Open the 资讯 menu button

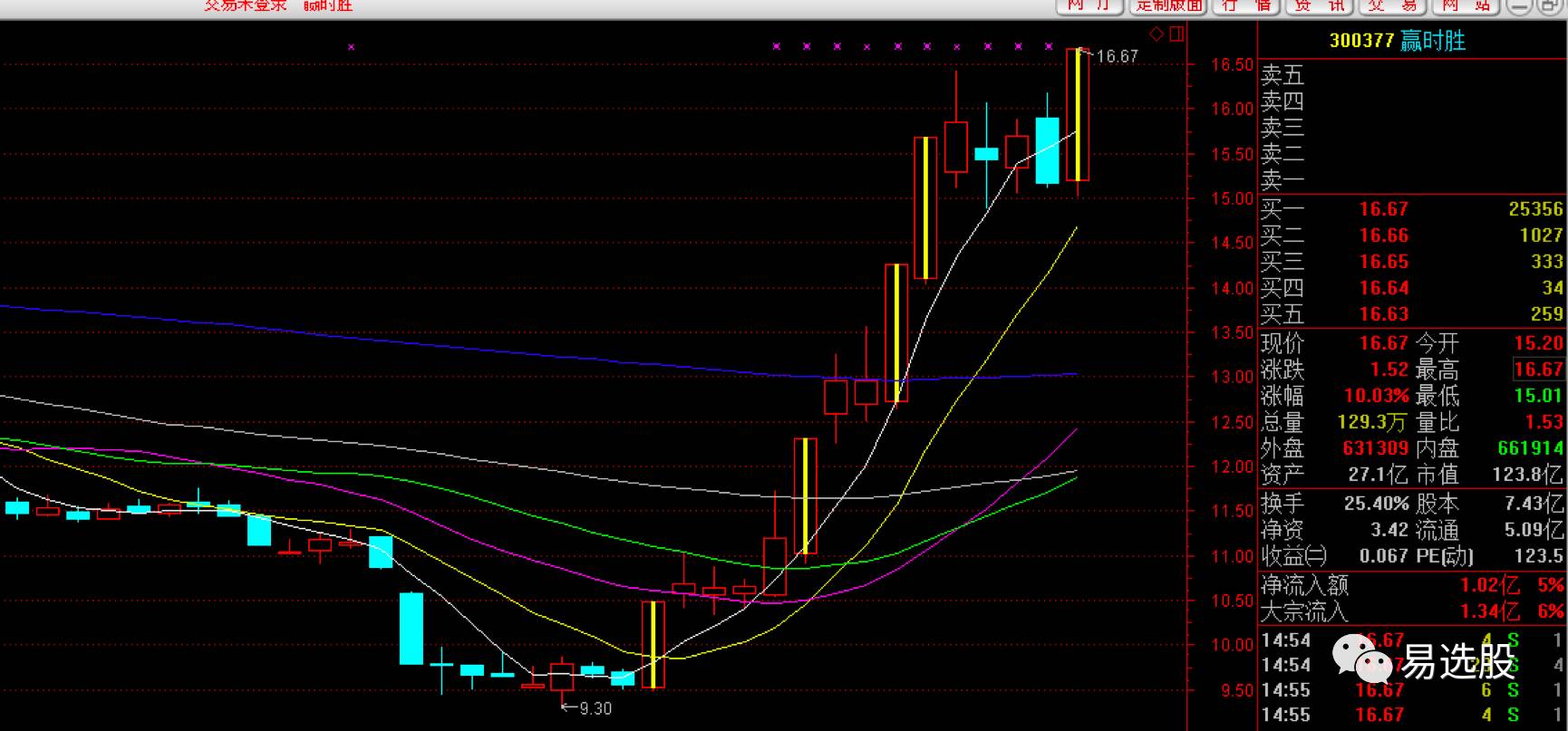pyautogui.click(x=1319, y=5)
